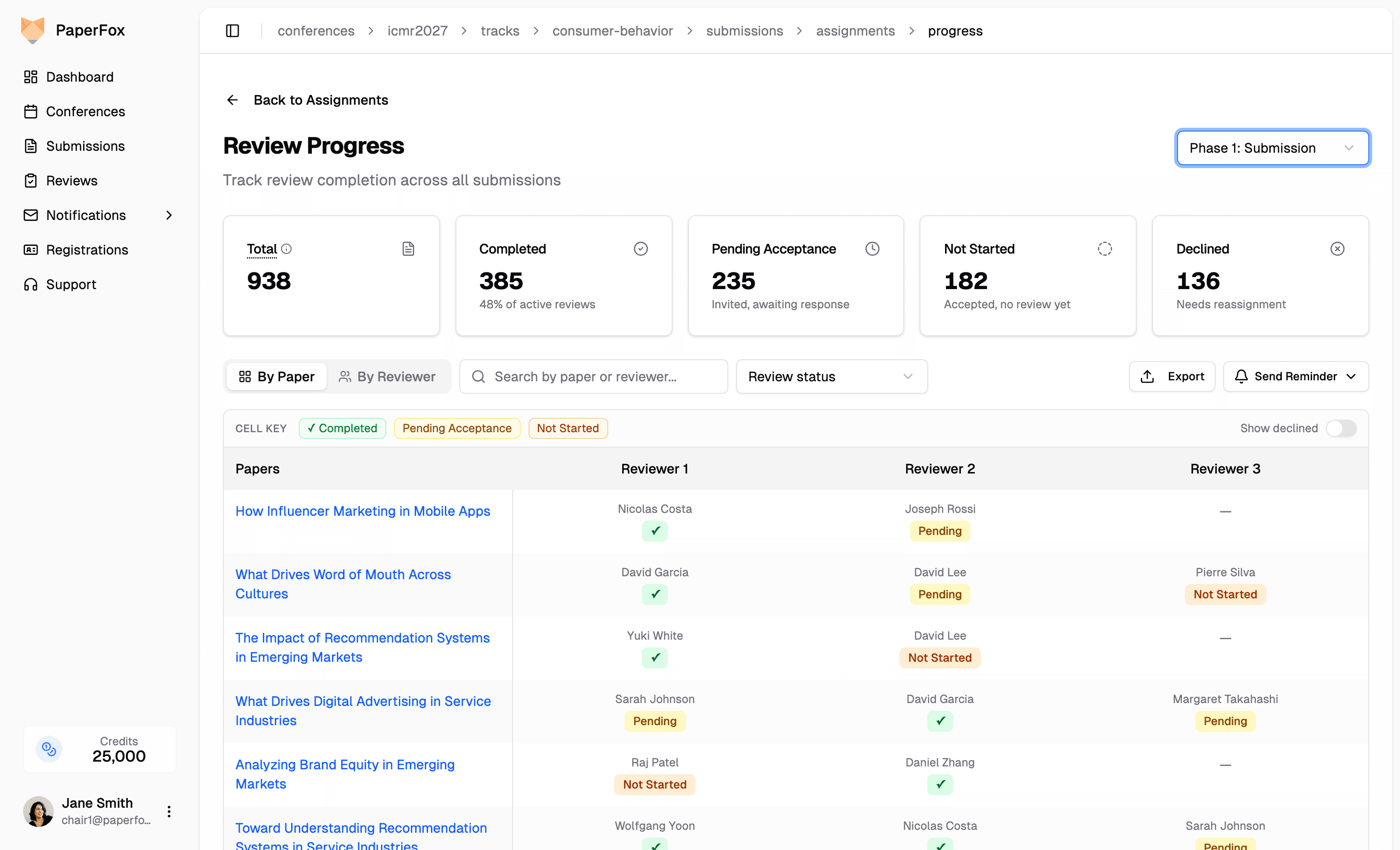This screenshot has height=850, width=1400.
Task: Click David Garcia's completed check for Word of Mouth
Action: pyautogui.click(x=655, y=595)
